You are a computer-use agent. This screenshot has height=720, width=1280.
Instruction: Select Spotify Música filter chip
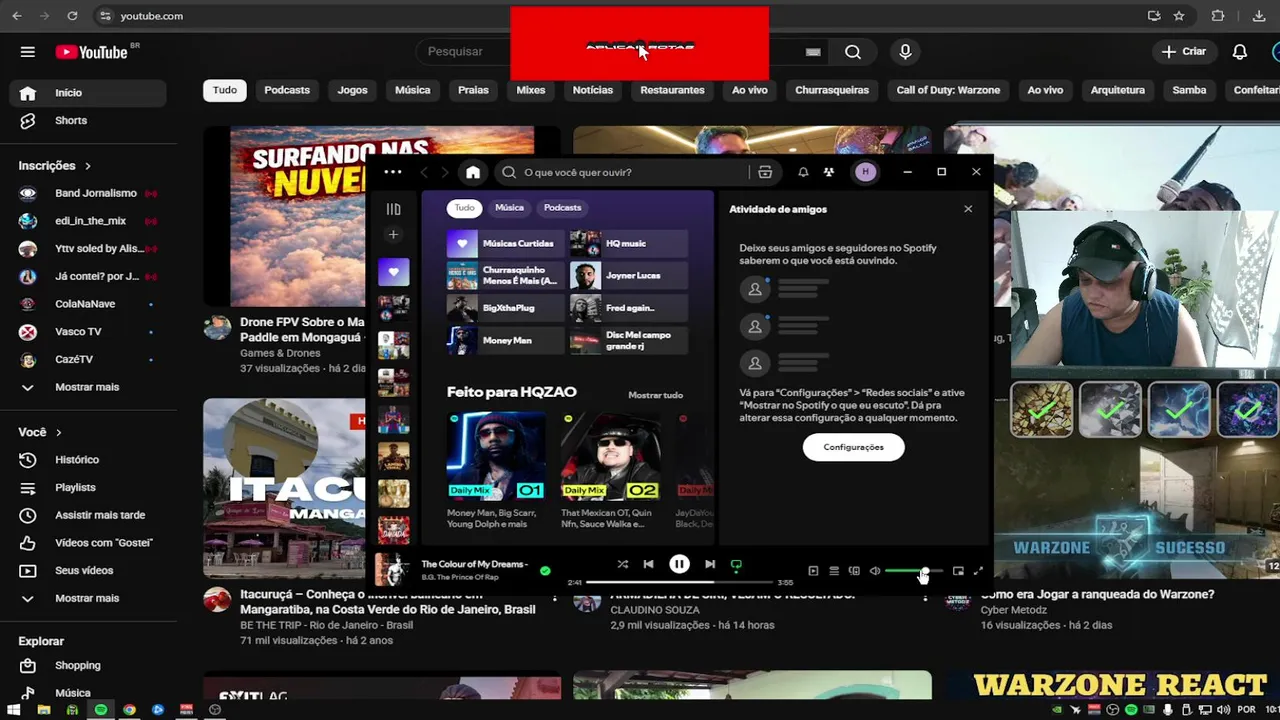(509, 208)
